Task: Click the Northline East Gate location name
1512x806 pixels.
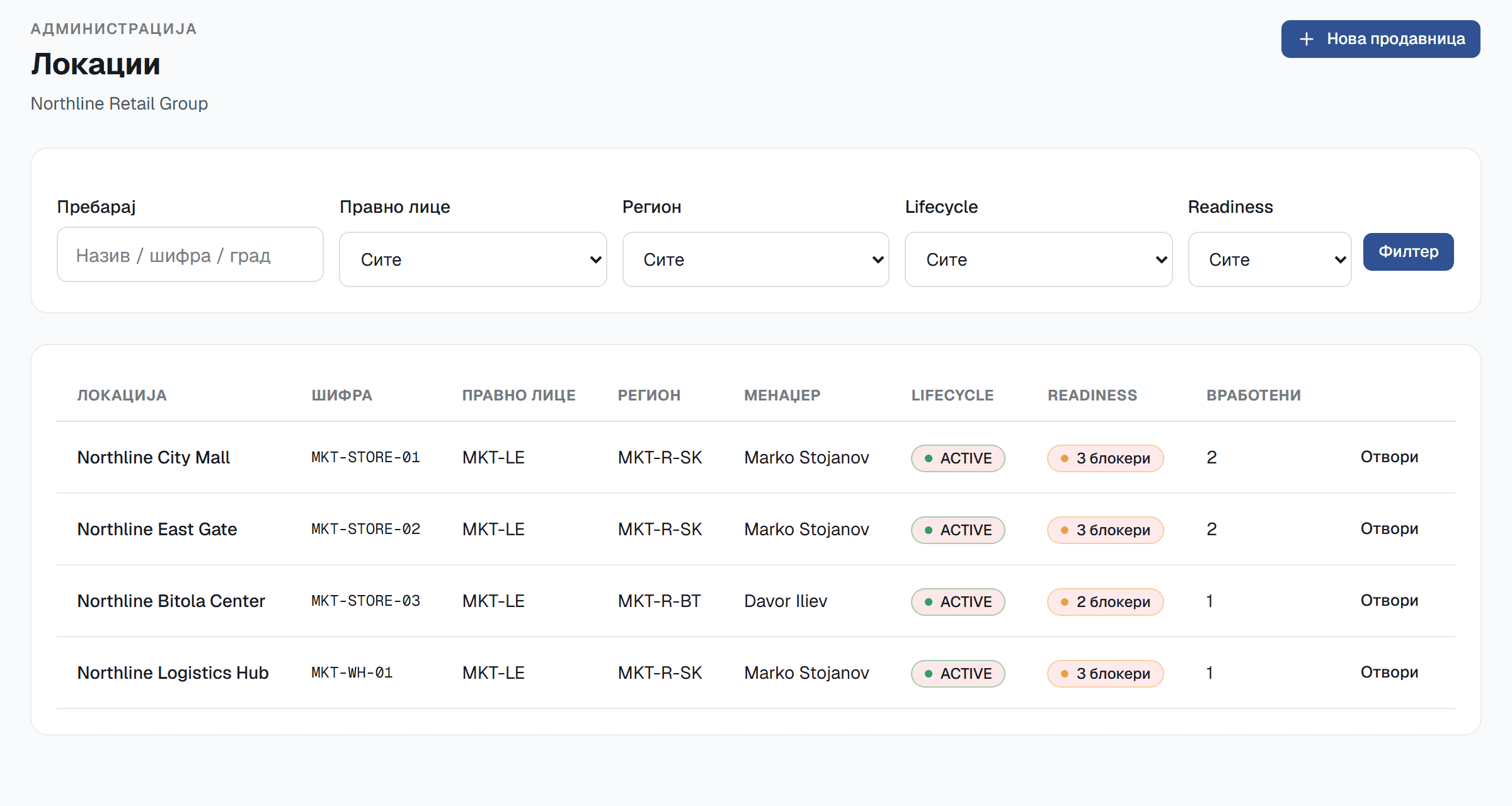Action: click(157, 529)
